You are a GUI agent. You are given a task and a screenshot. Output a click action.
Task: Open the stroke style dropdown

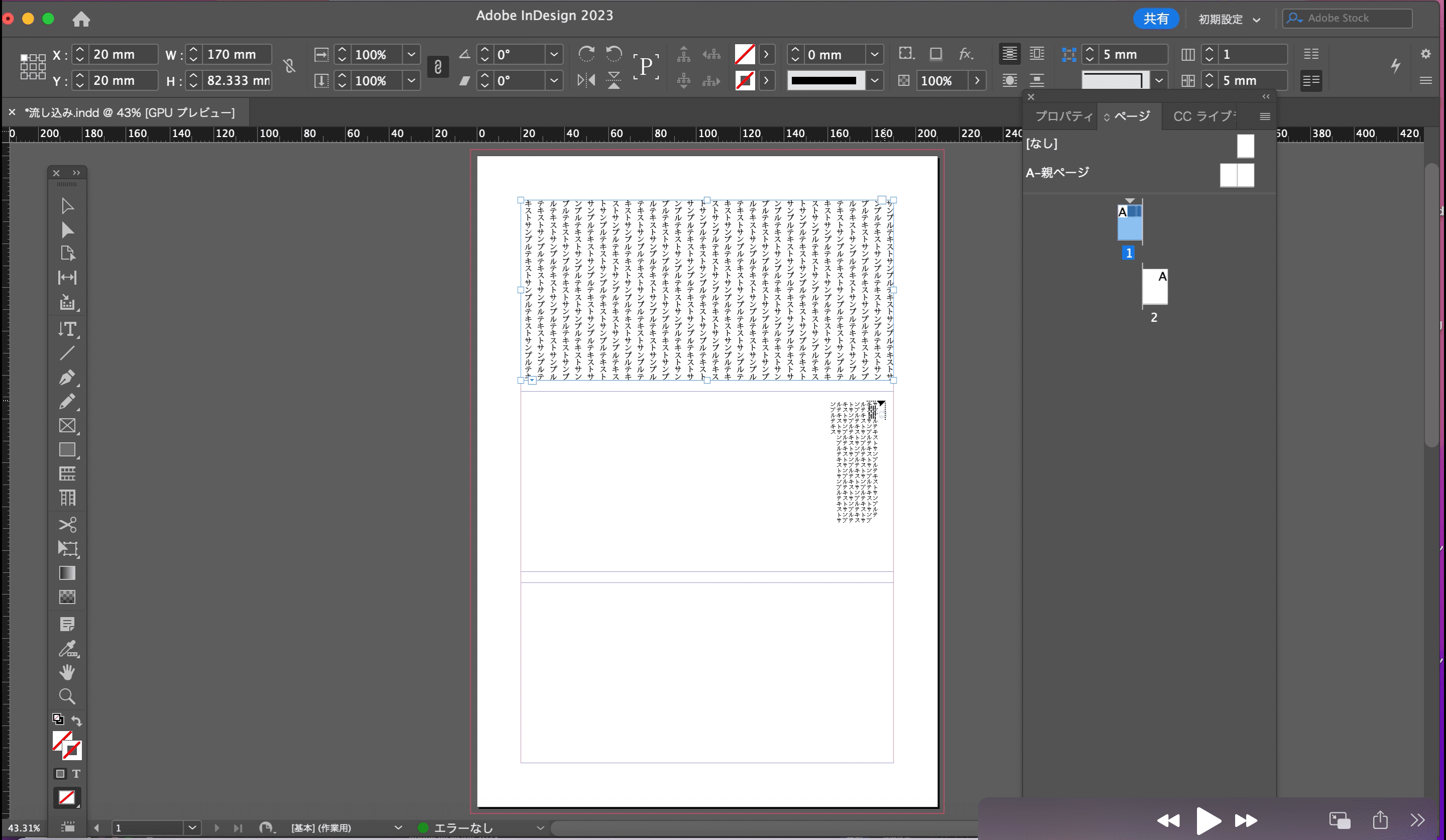coord(874,80)
